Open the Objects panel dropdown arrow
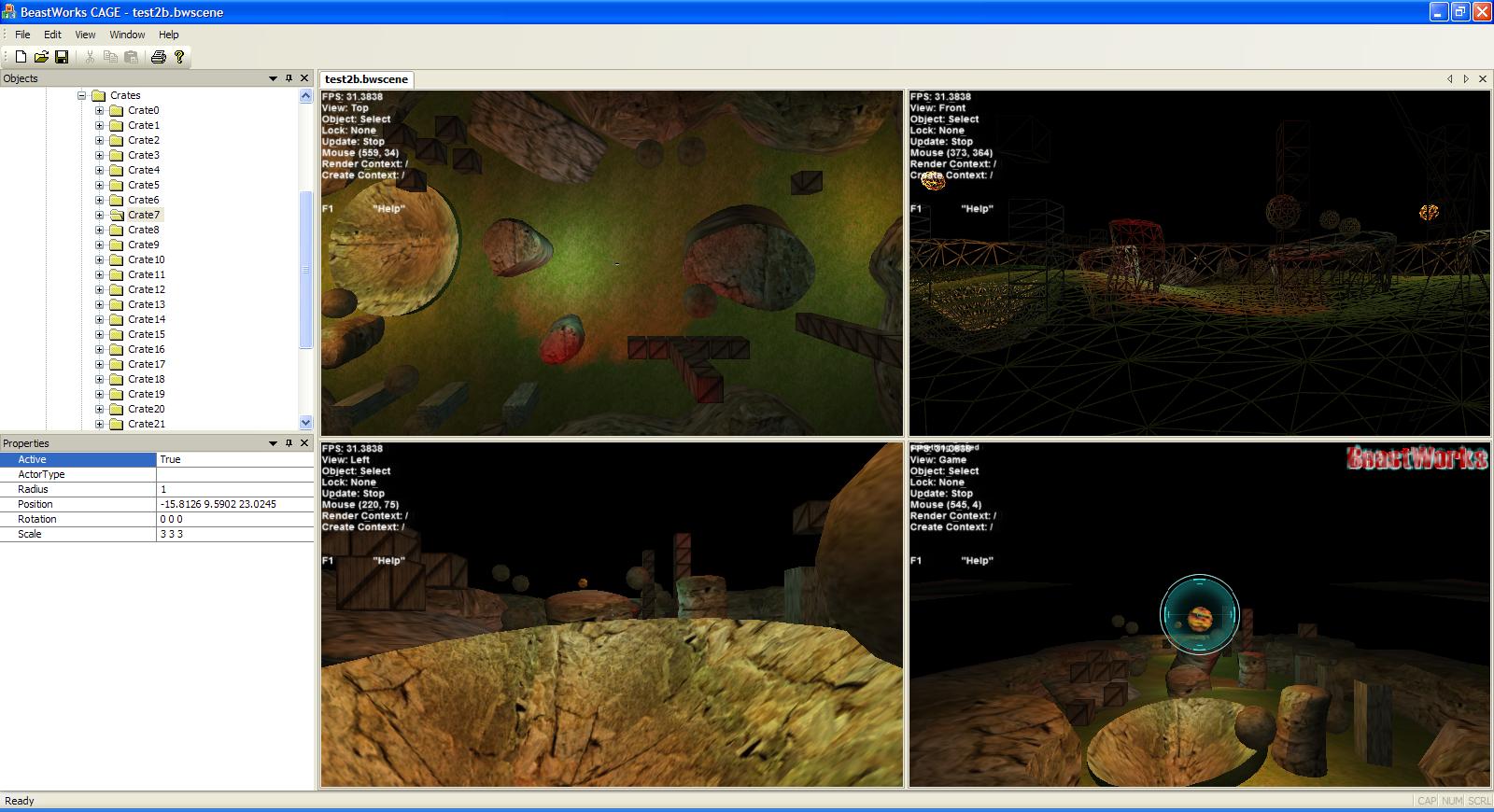Image resolution: width=1494 pixels, height=812 pixels. [273, 78]
